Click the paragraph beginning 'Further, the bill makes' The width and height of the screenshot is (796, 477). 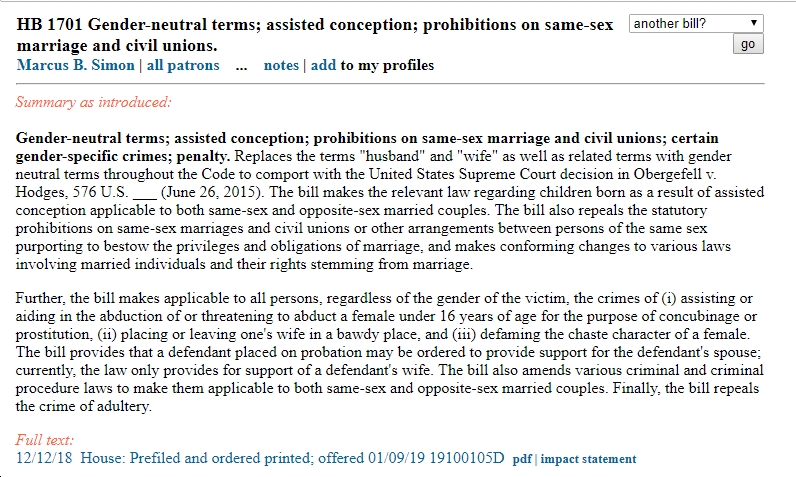coord(389,352)
